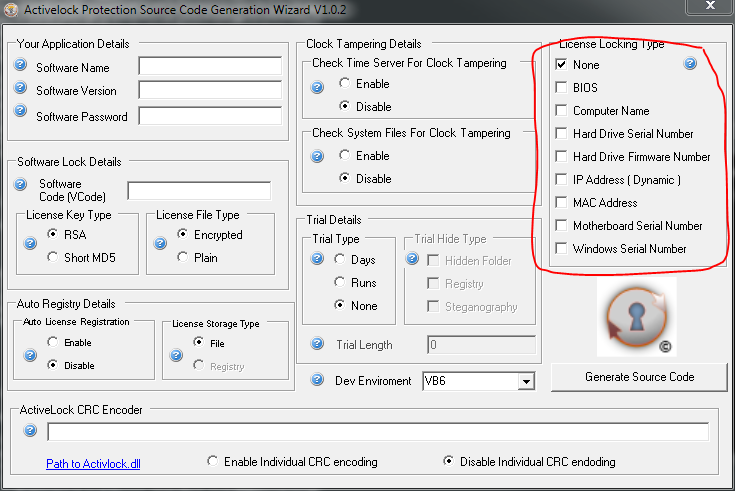Click help icon beside Trial Length
Viewport: 735px width, 491px height.
pyautogui.click(x=317, y=344)
